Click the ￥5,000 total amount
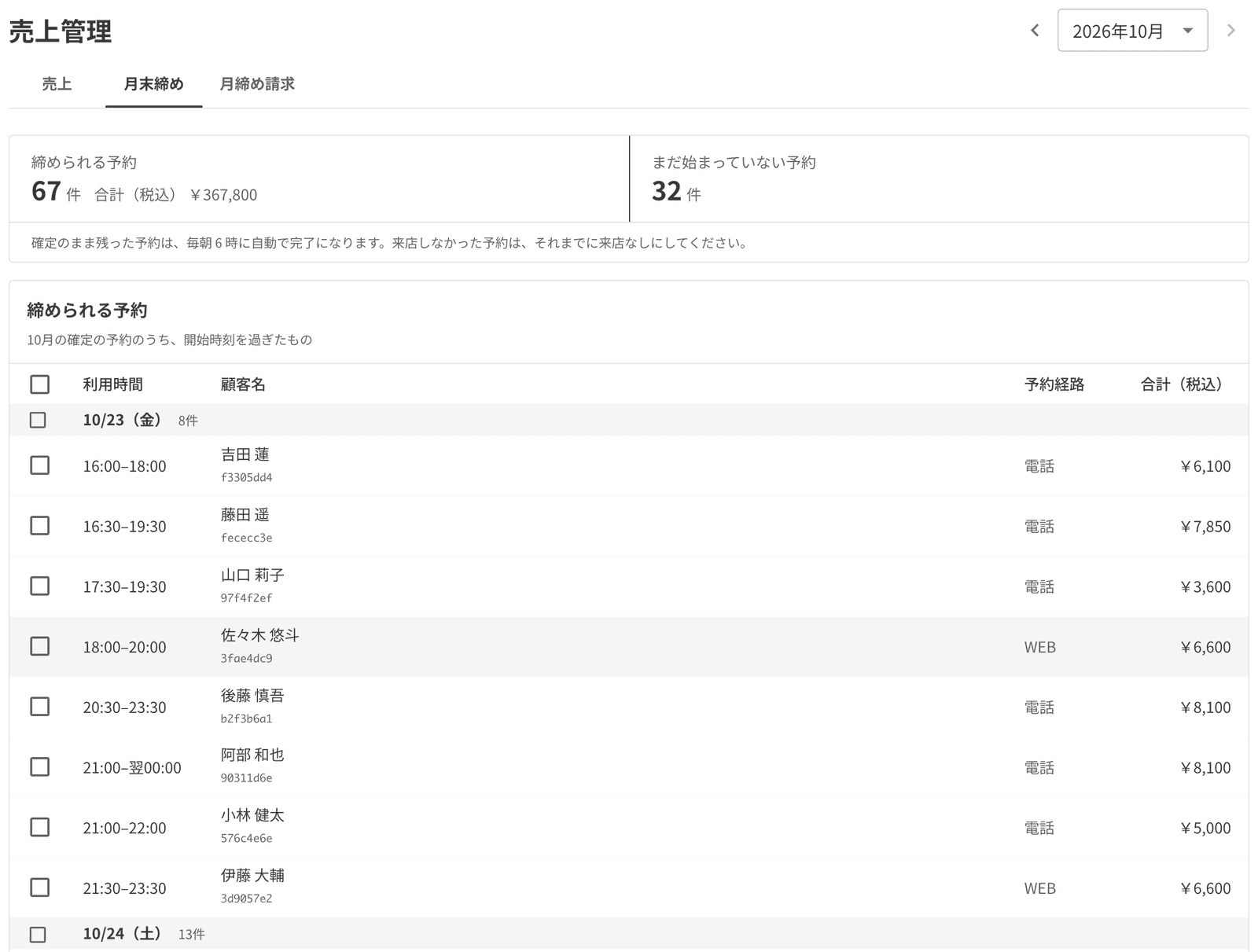The image size is (1258, 952). pos(1205,828)
